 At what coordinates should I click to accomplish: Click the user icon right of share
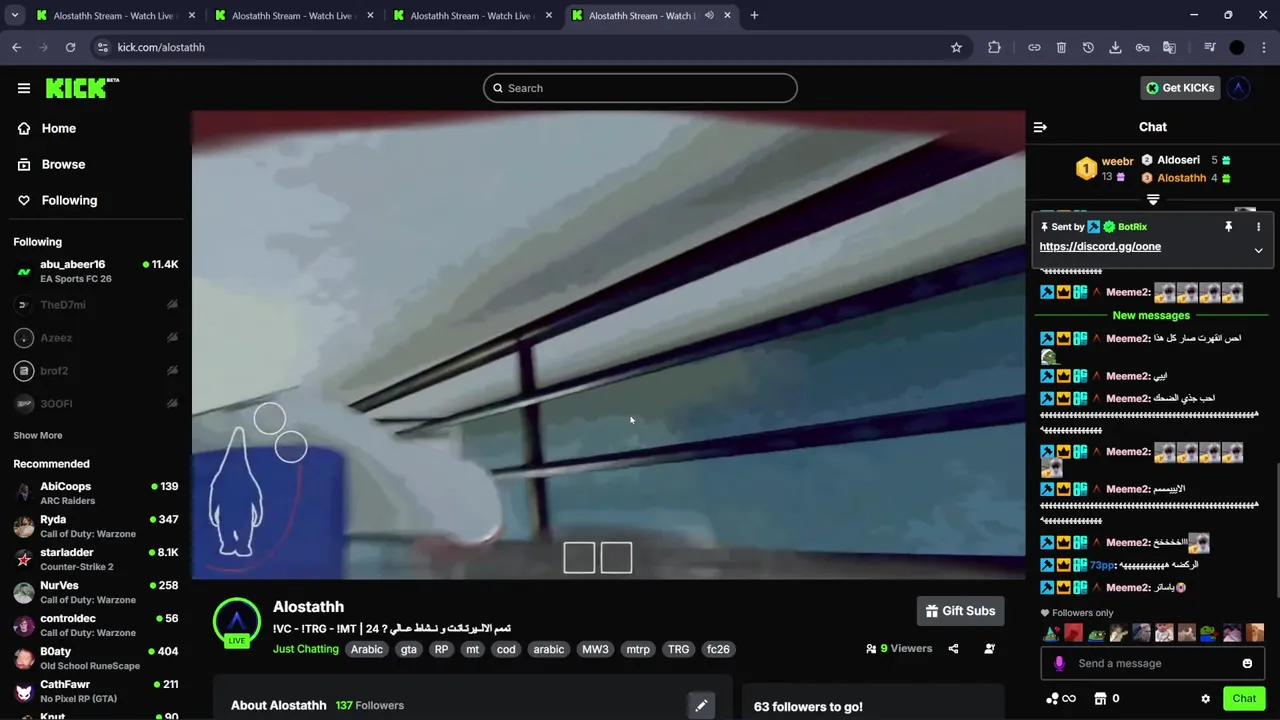pos(989,649)
